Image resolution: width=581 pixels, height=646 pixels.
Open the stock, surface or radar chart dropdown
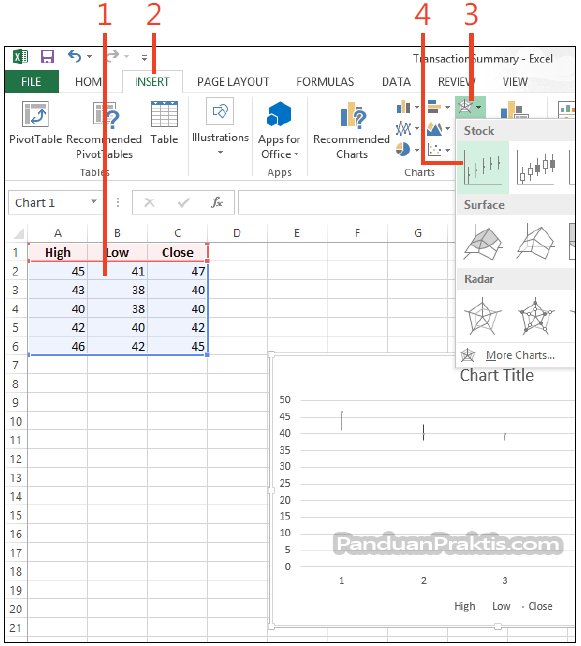pyautogui.click(x=470, y=107)
